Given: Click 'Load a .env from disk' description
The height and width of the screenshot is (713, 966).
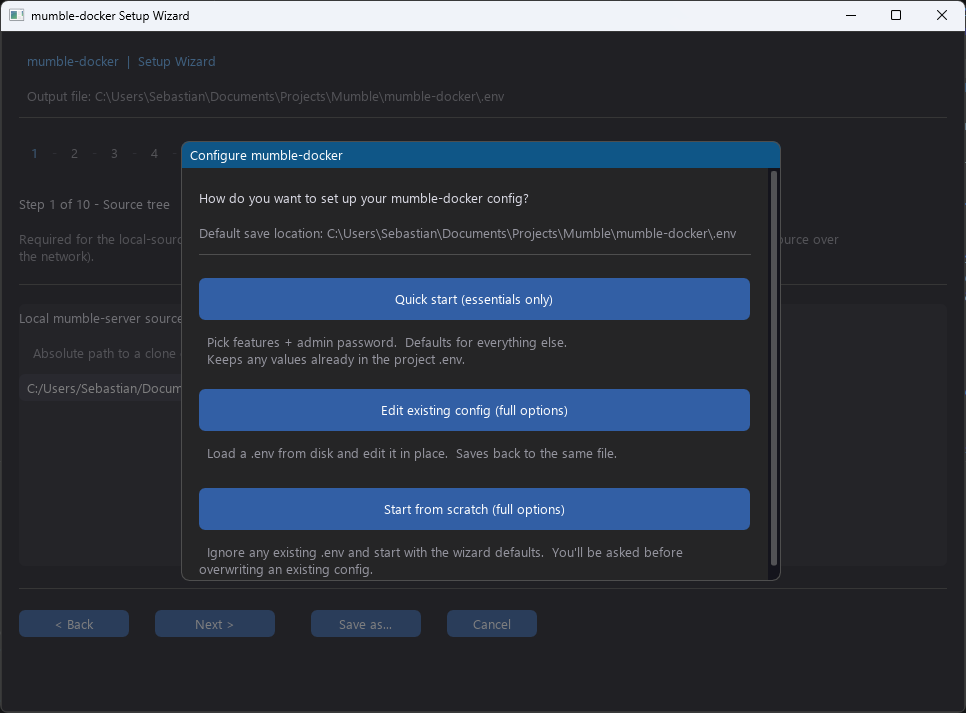Looking at the screenshot, I should click(412, 454).
